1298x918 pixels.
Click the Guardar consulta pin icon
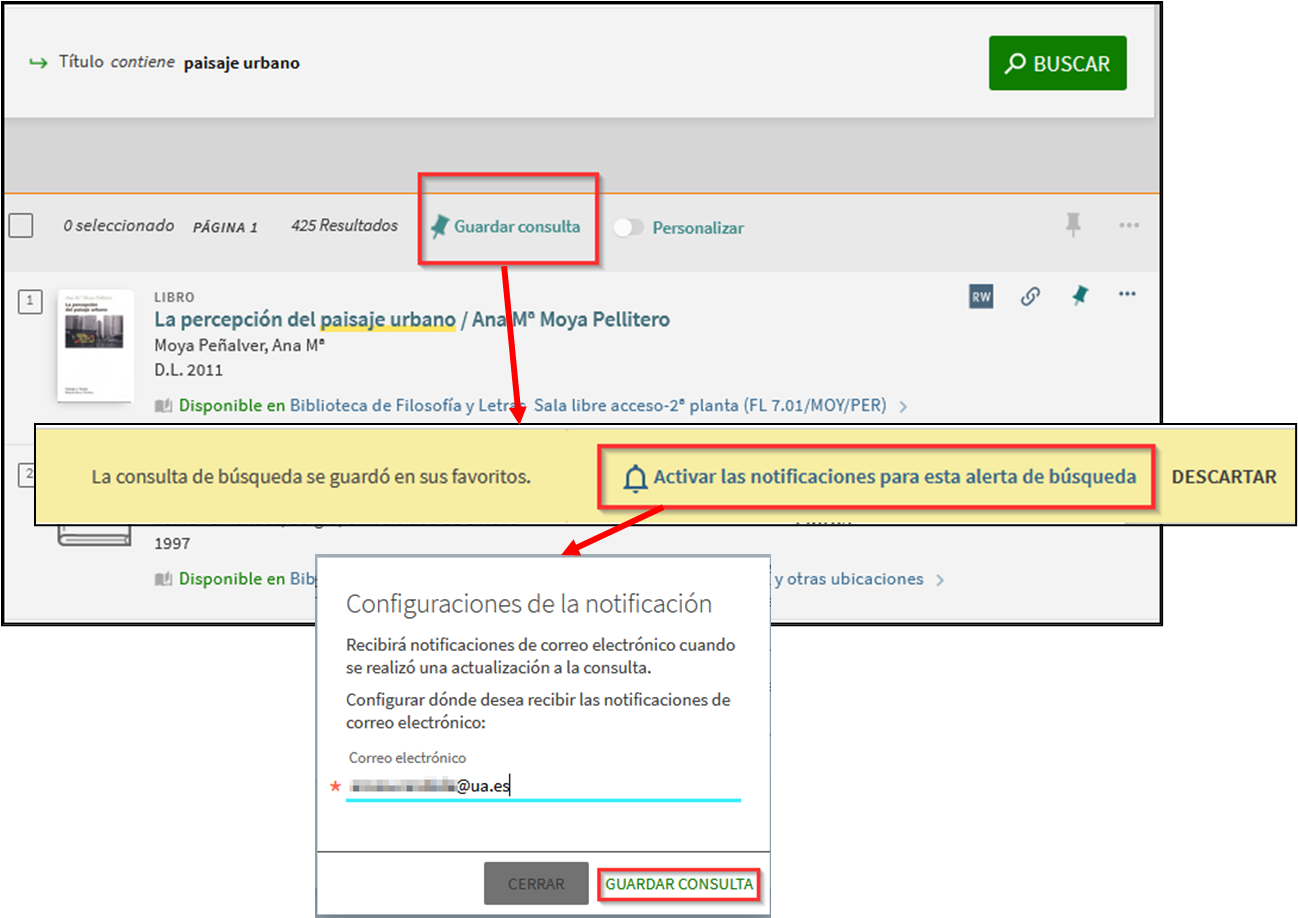tap(439, 227)
